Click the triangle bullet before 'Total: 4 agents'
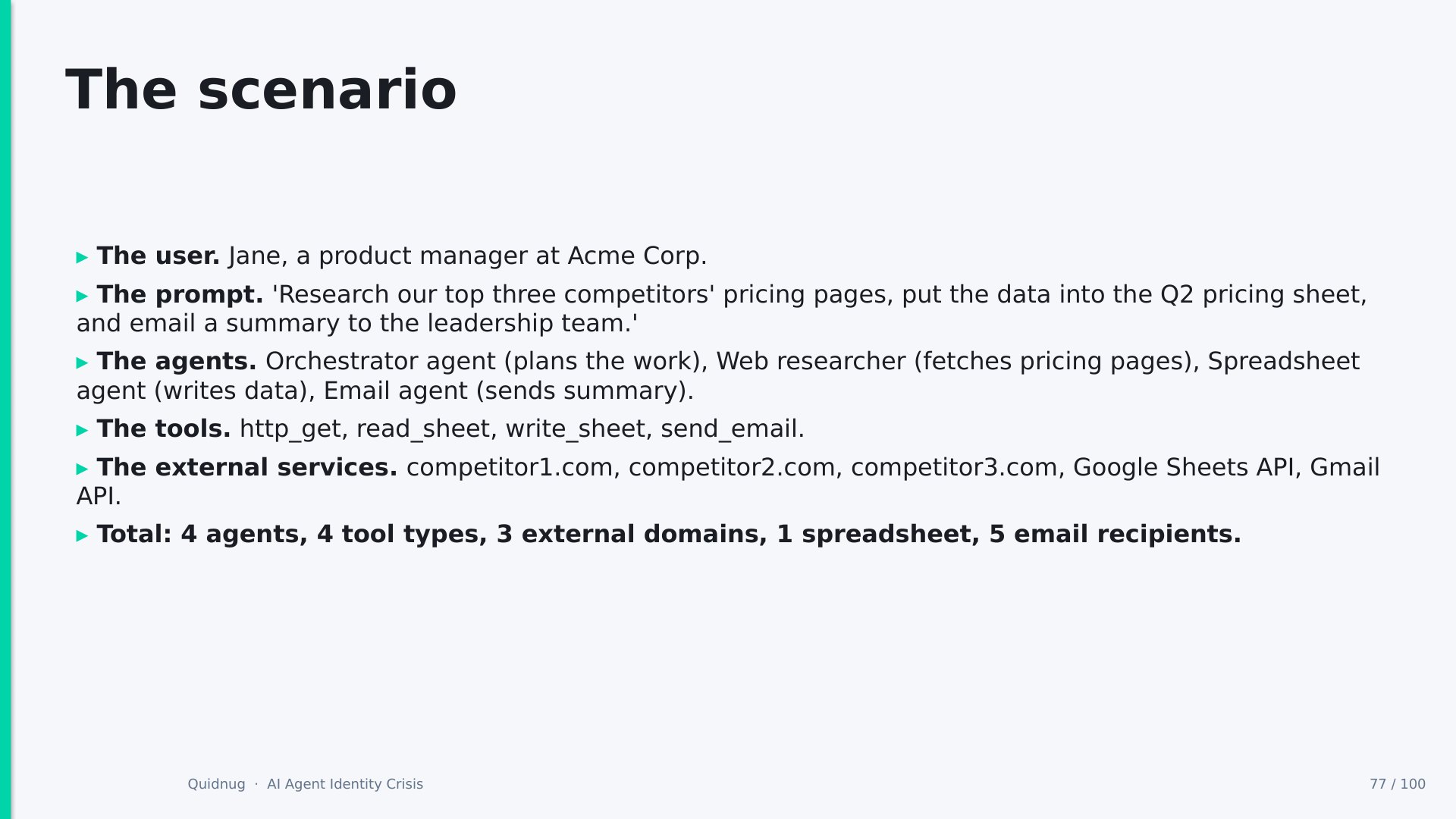1456x819 pixels. (83, 536)
